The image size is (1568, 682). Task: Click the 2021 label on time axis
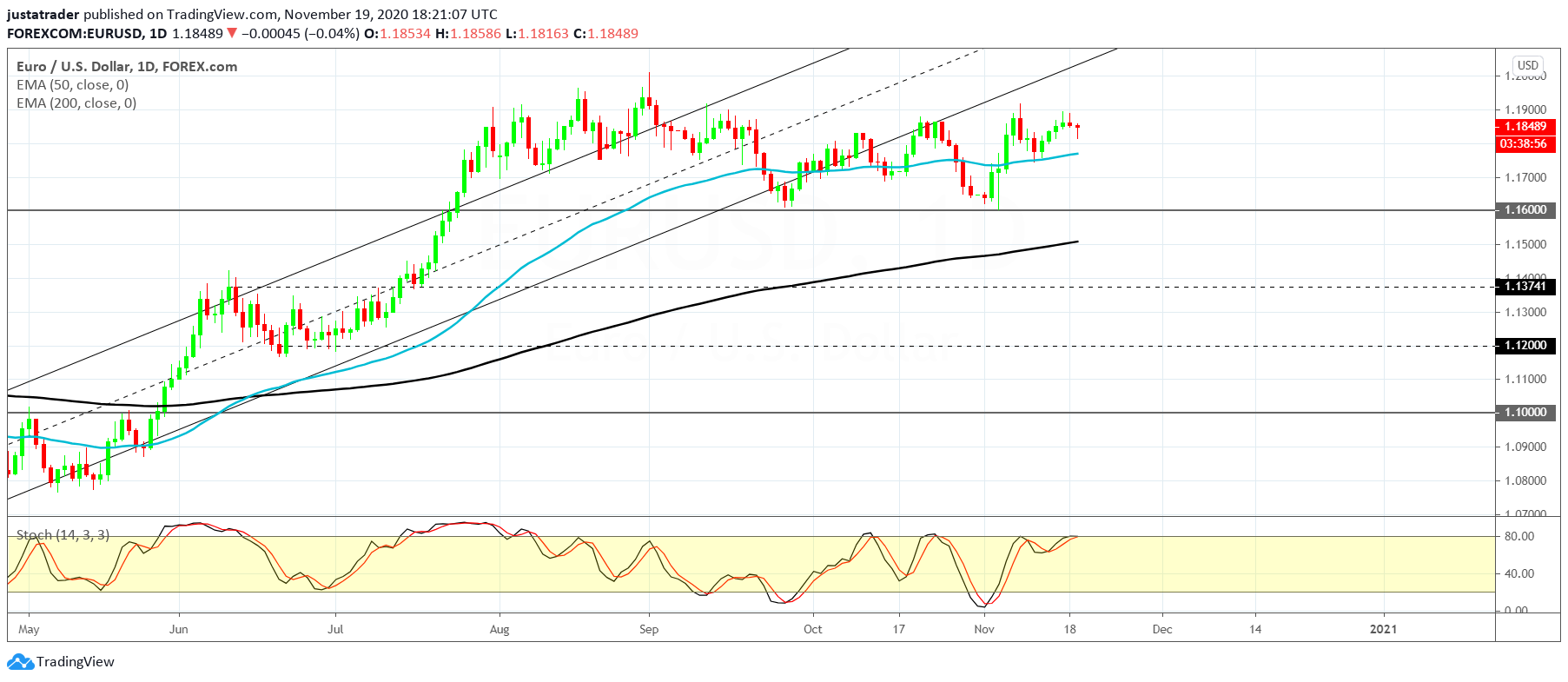coord(1383,629)
